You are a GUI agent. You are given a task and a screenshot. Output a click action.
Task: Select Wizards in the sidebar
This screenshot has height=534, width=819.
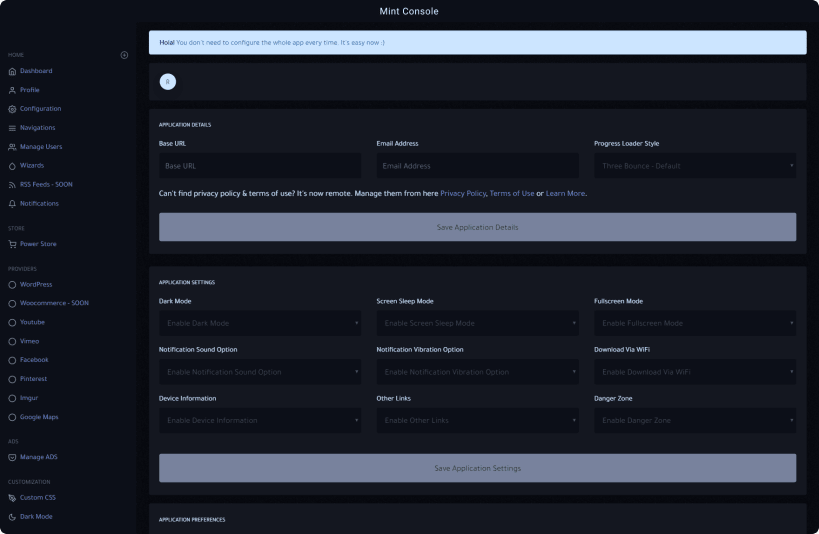tap(32, 166)
